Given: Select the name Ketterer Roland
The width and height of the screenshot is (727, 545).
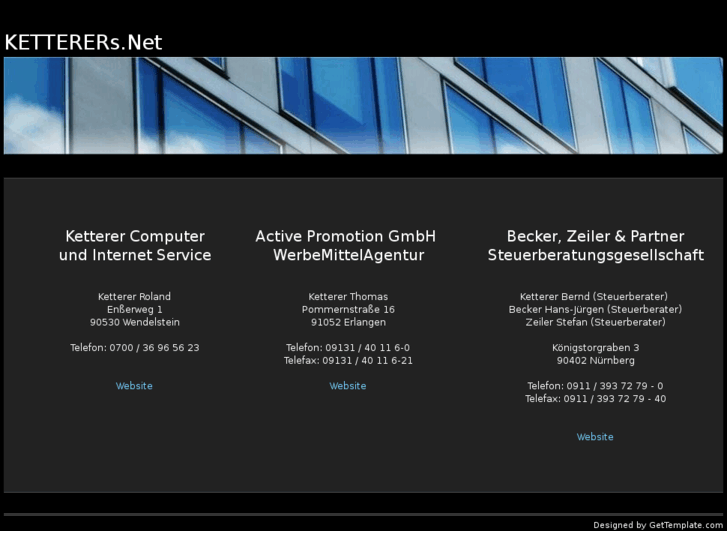Looking at the screenshot, I should coord(134,296).
